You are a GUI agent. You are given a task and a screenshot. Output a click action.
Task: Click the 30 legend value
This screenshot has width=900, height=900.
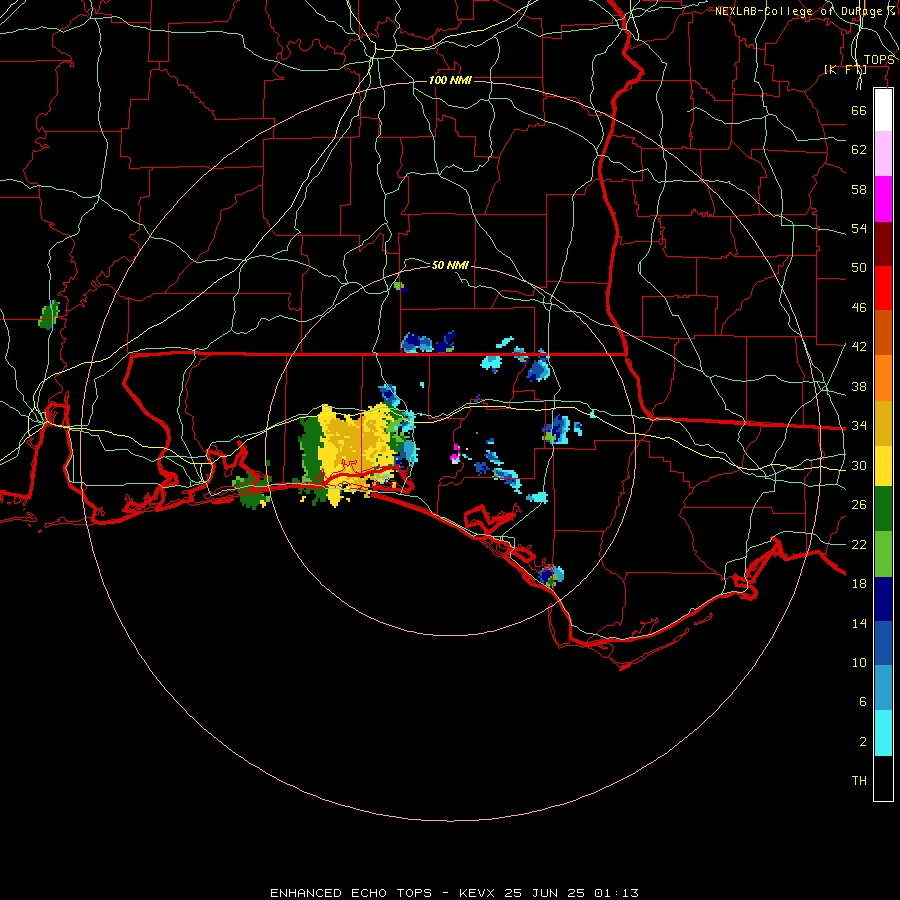[x=859, y=465]
